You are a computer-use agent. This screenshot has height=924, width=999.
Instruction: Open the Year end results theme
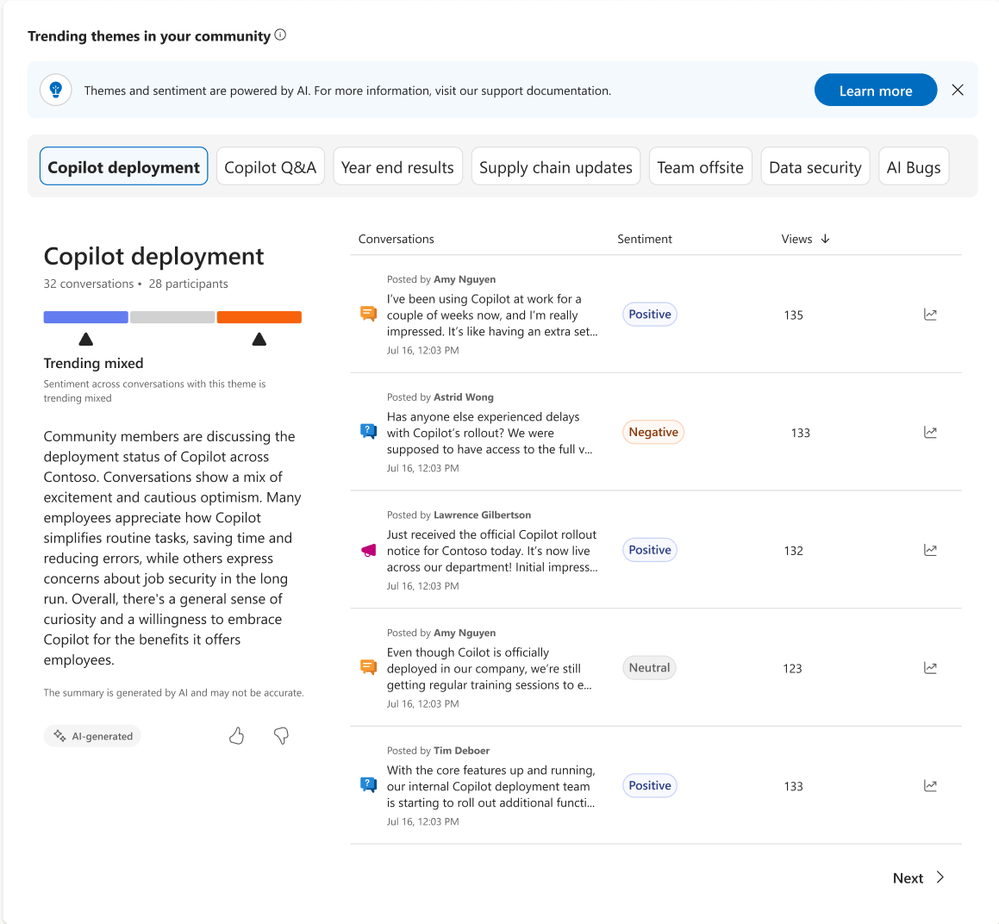(x=398, y=166)
